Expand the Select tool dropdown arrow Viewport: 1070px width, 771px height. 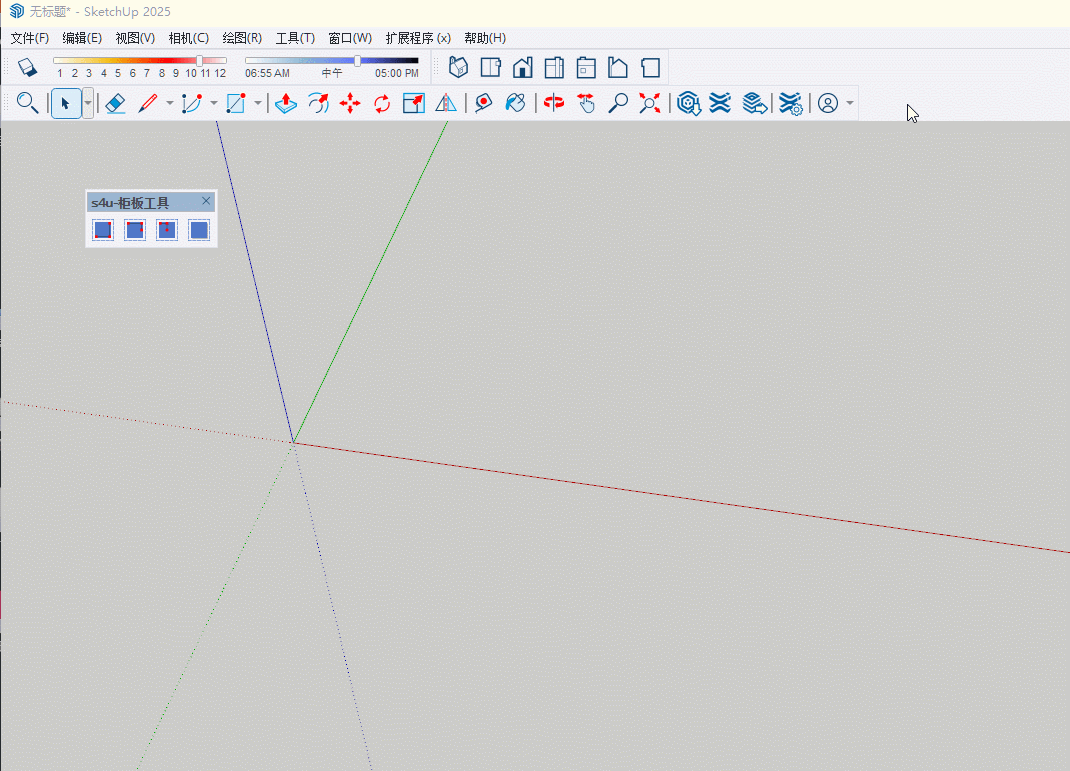(88, 103)
